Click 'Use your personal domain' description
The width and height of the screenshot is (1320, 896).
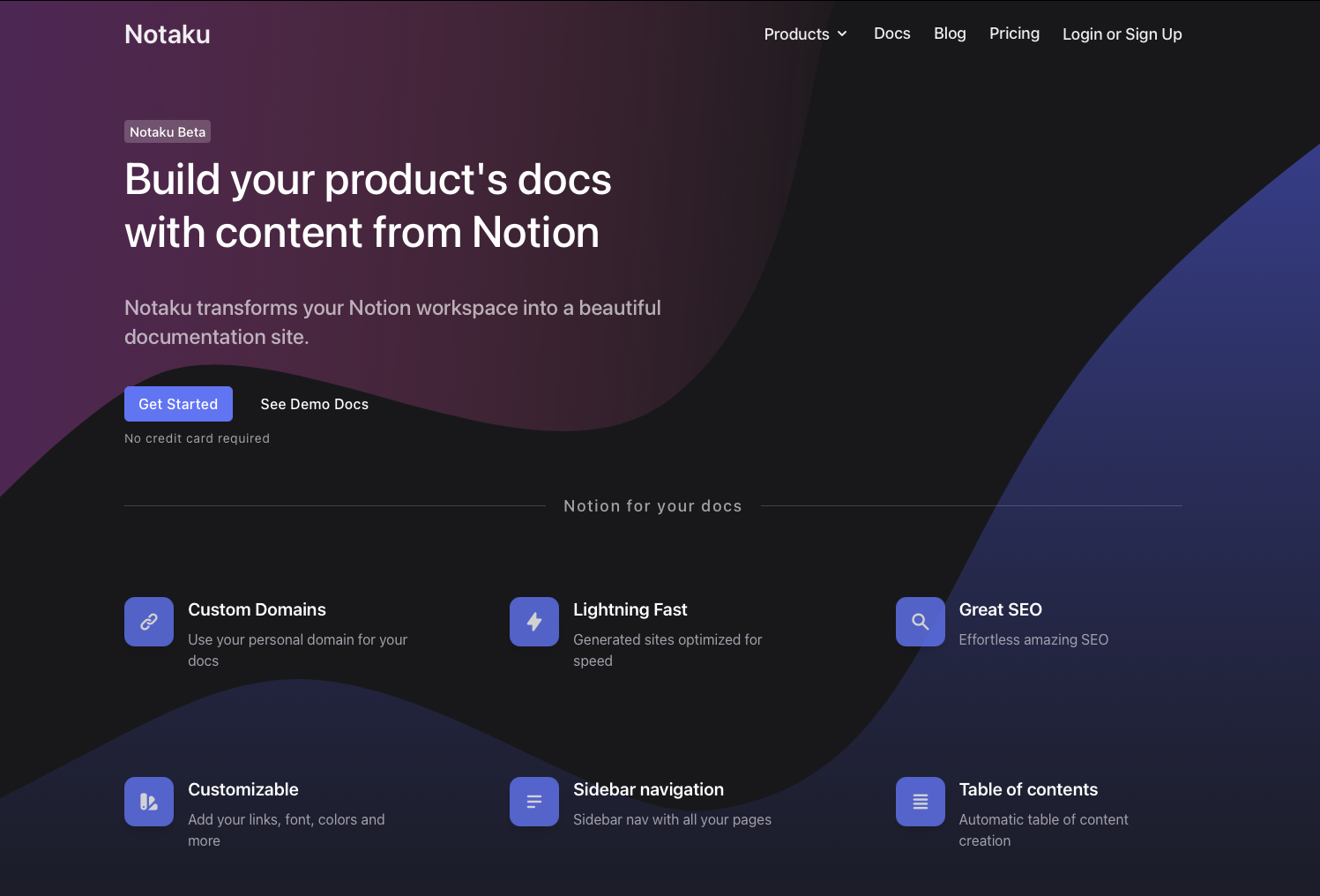(x=297, y=650)
